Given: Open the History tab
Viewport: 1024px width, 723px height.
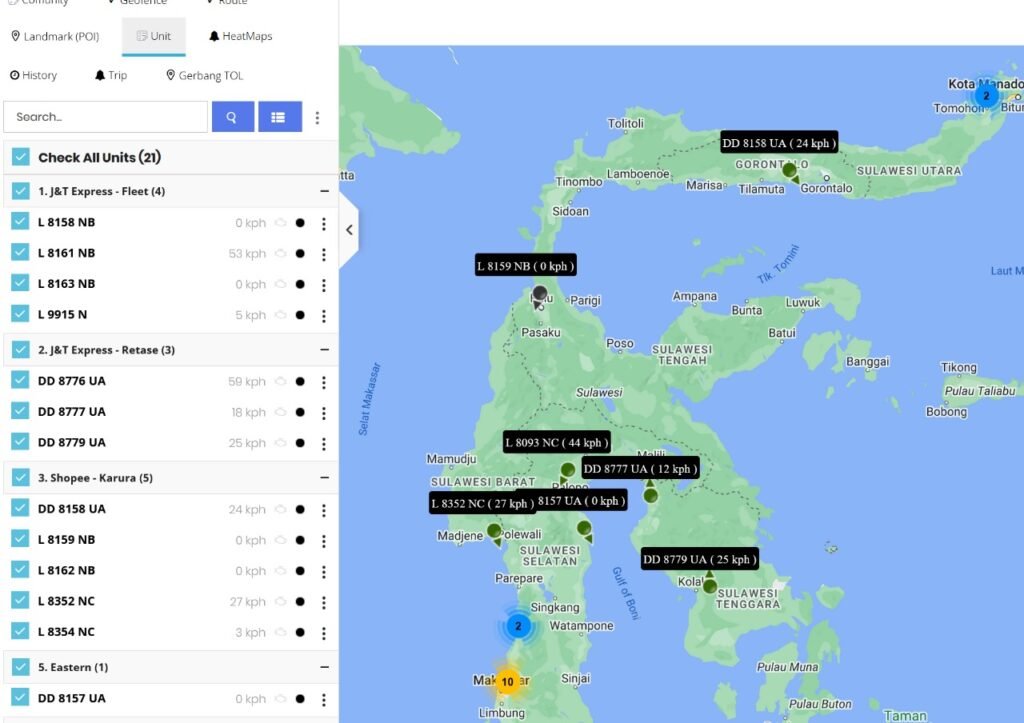Looking at the screenshot, I should click(x=33, y=76).
